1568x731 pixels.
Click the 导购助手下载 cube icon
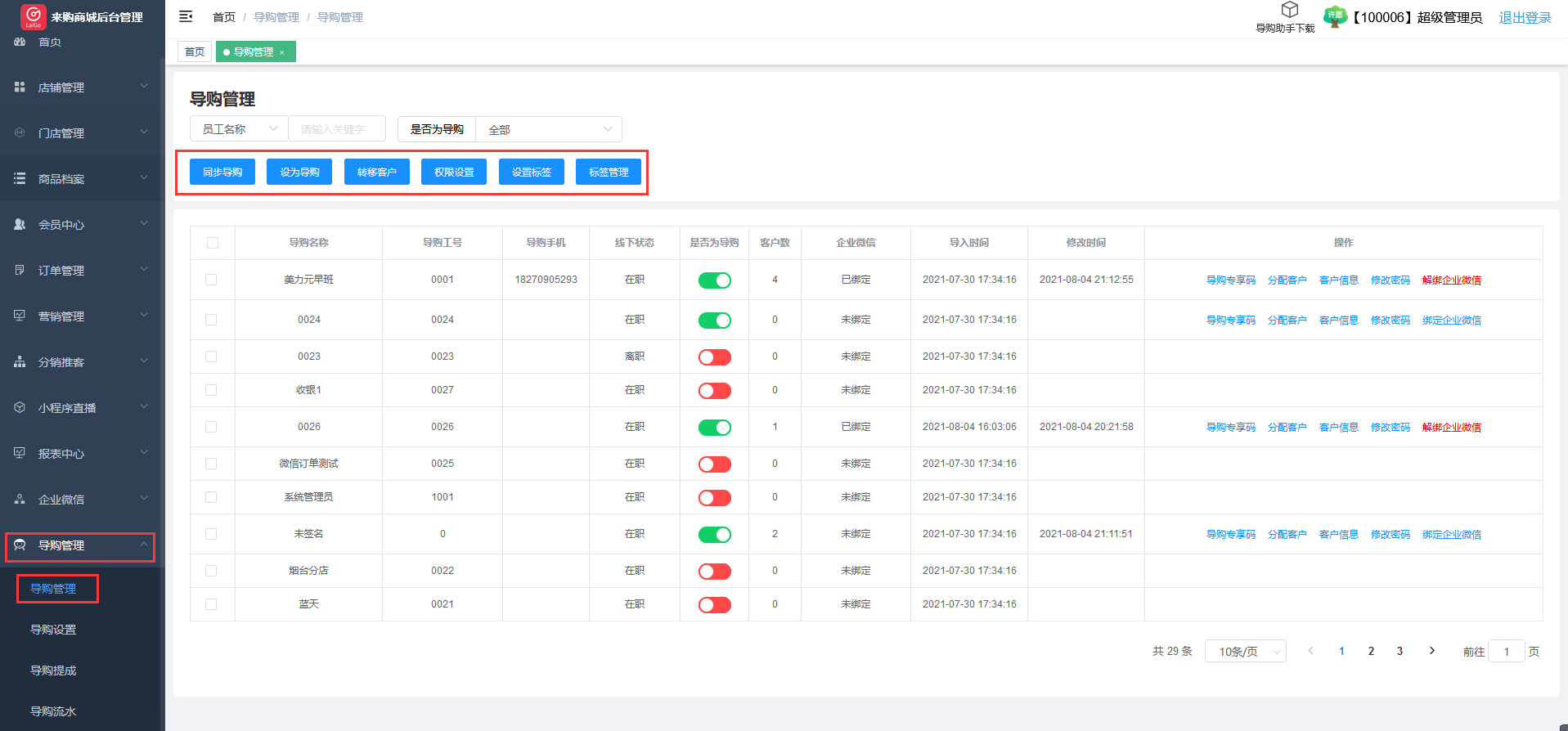1289,10
